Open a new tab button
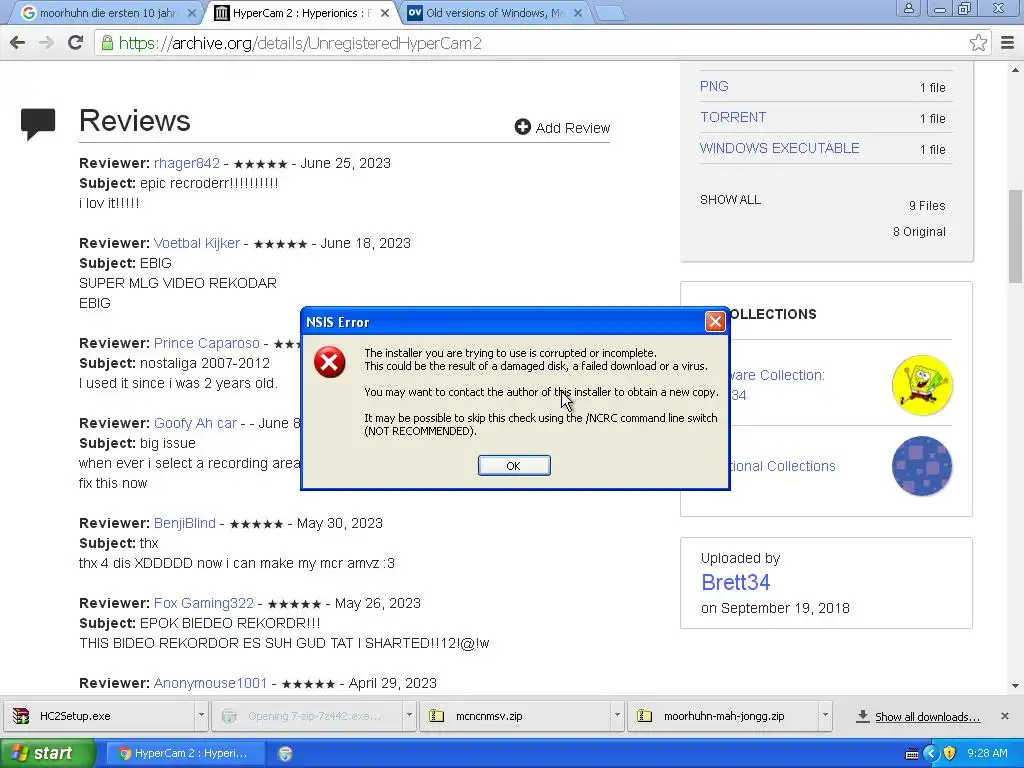The image size is (1024, 768). 611,13
